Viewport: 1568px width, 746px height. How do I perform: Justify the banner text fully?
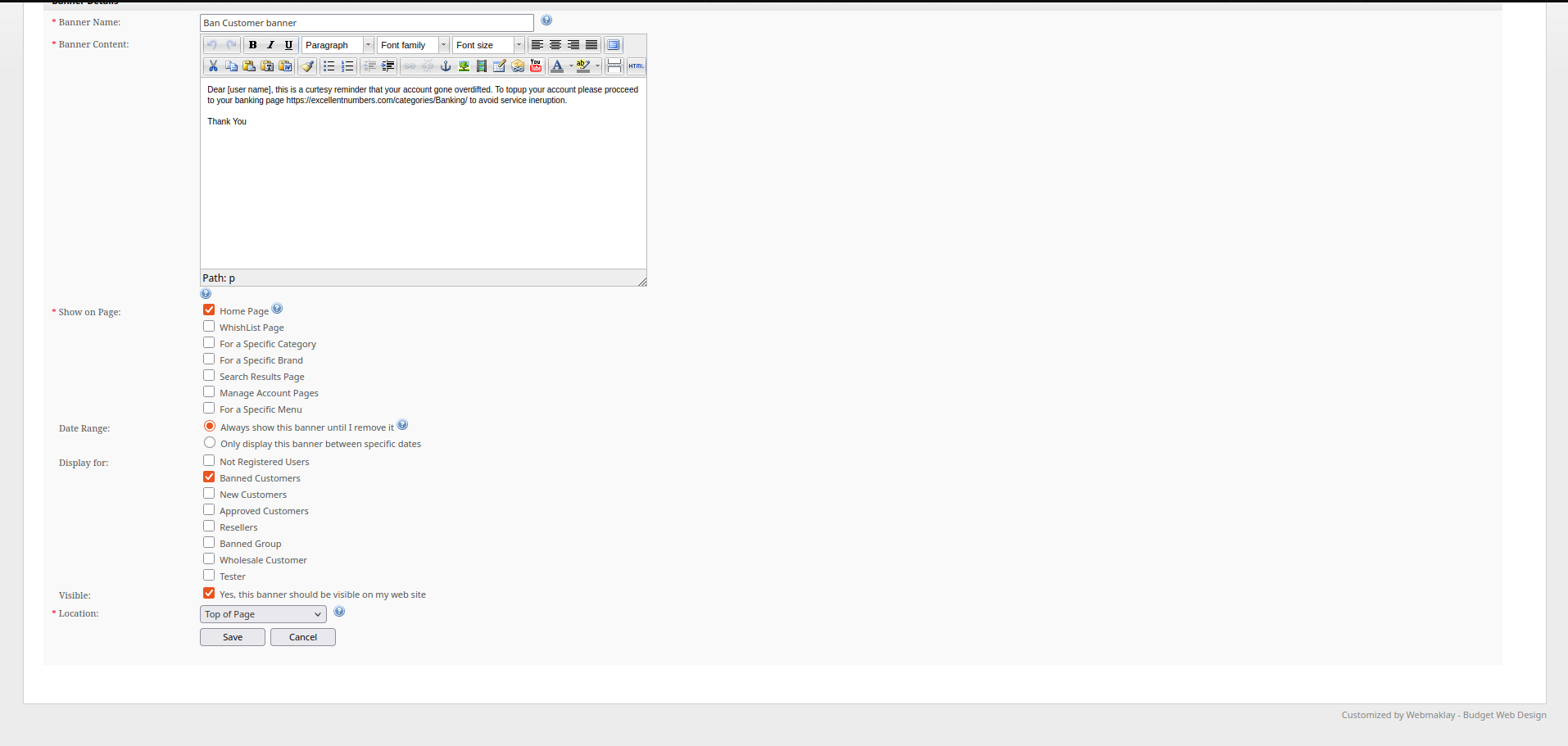click(591, 45)
